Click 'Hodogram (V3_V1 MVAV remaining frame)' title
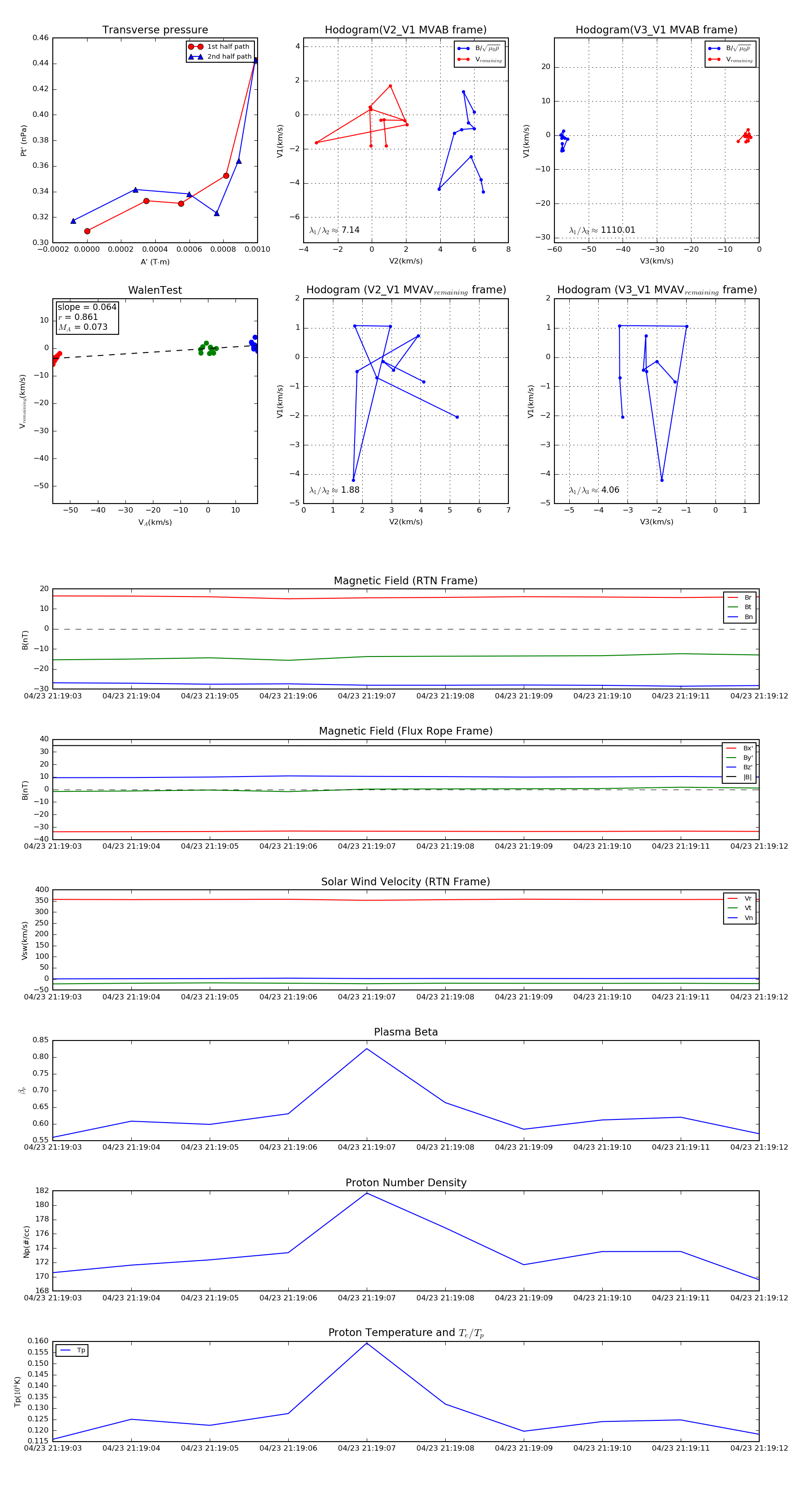This screenshot has width=812, height=1489. [656, 290]
